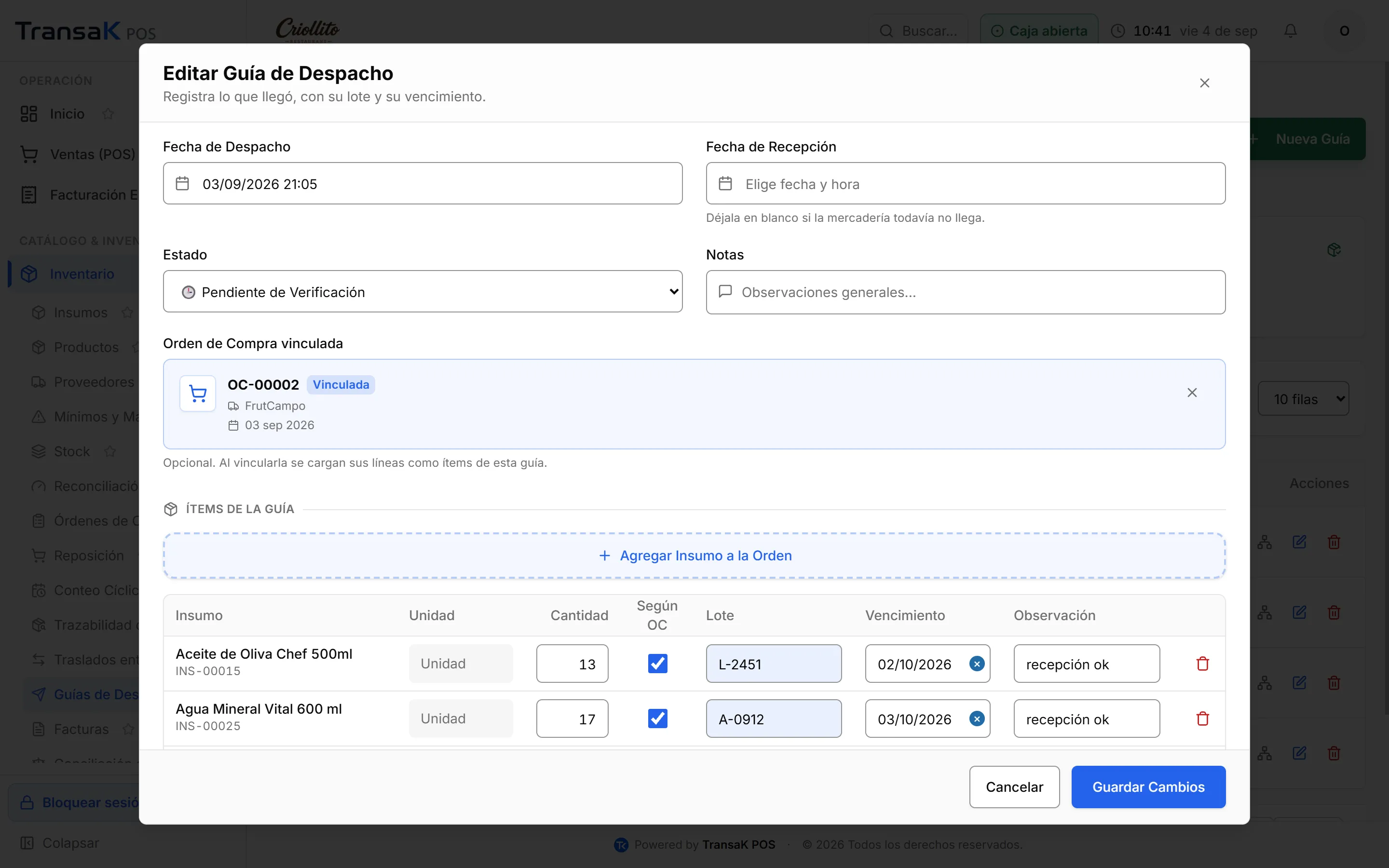Star the Insumos sidebar item

127,312
